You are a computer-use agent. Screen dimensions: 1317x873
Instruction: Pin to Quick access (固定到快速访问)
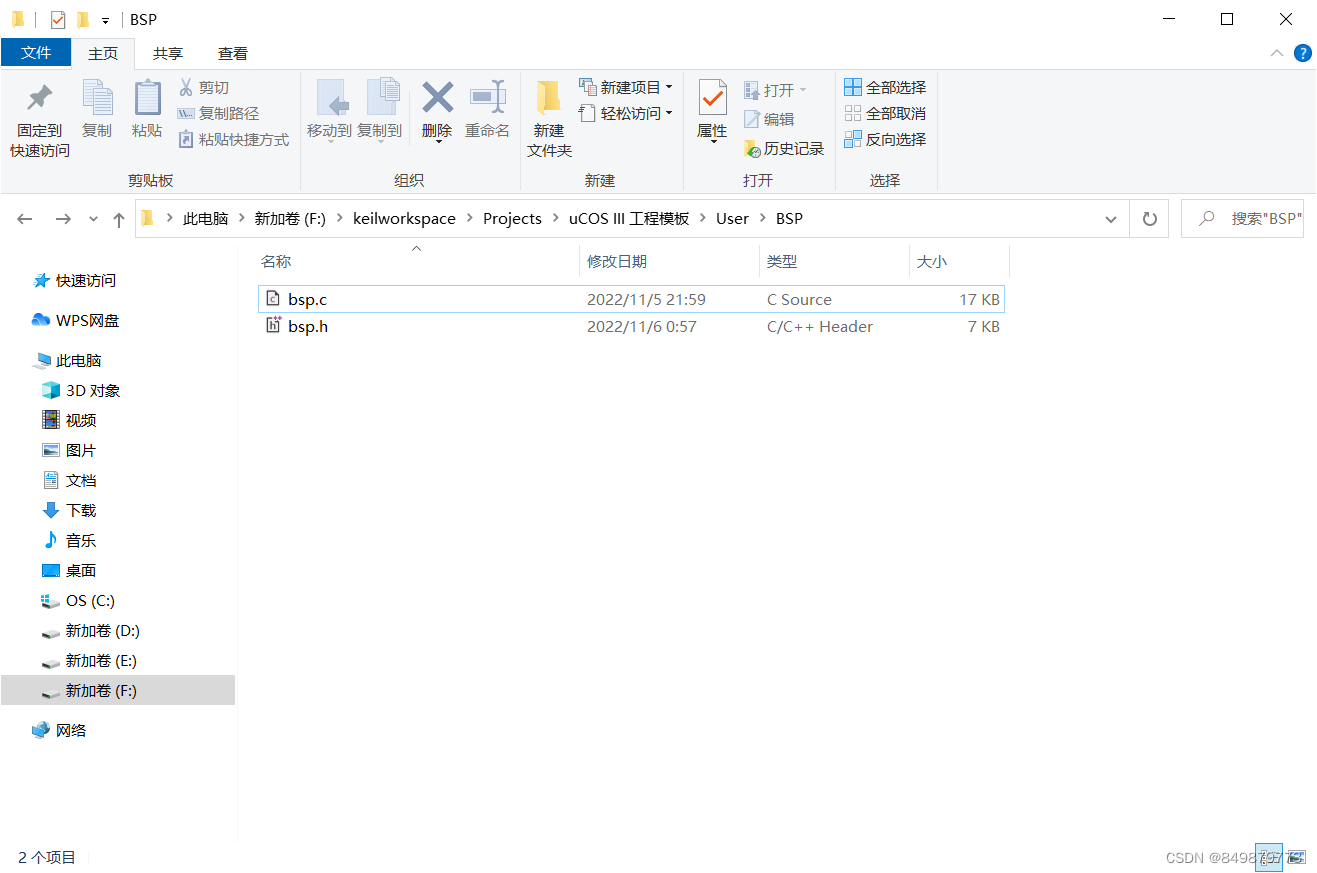40,120
